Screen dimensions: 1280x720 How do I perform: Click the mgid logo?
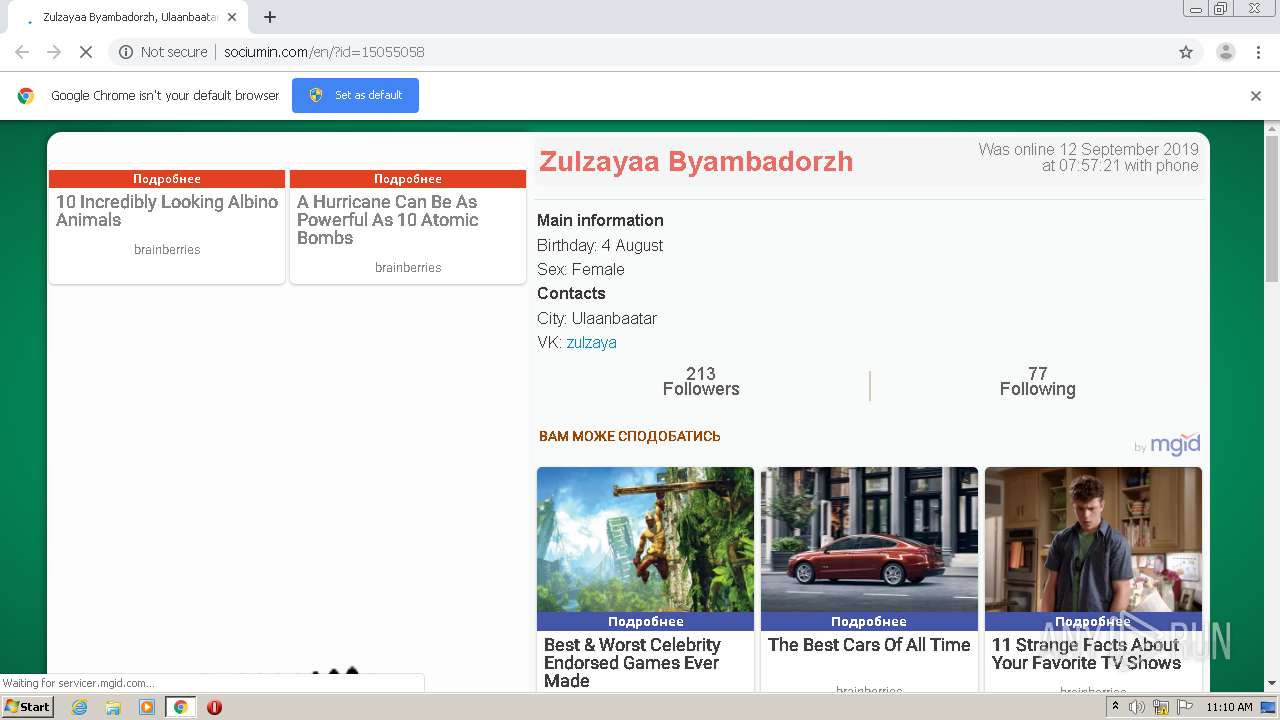click(1174, 444)
